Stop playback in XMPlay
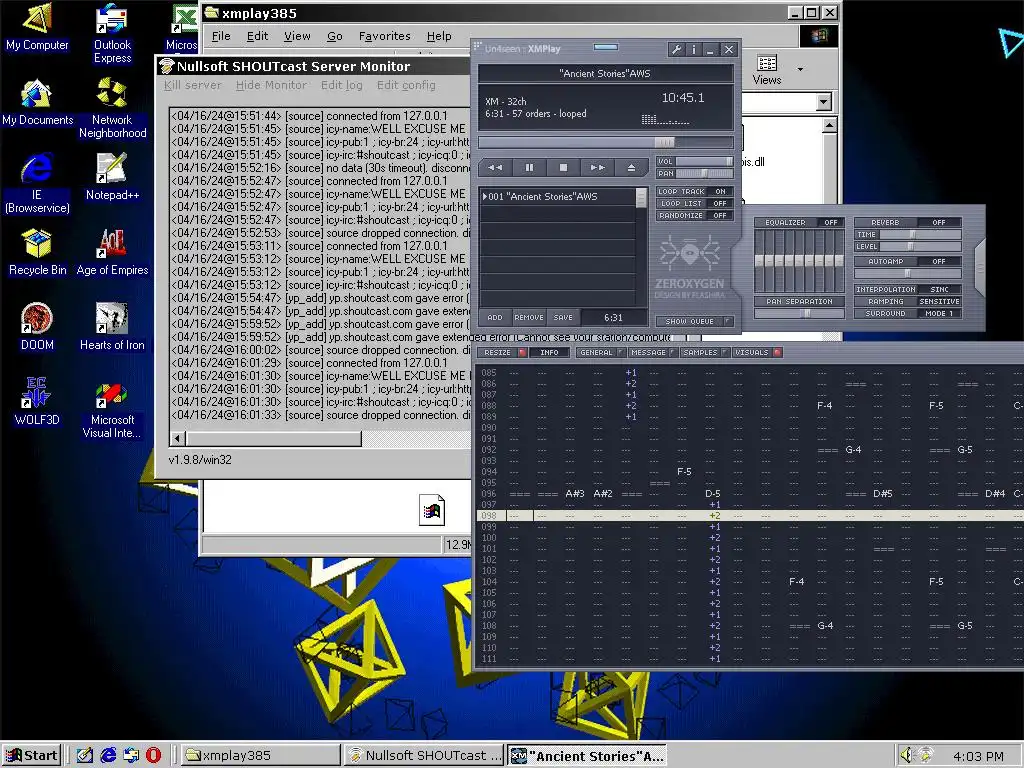The width and height of the screenshot is (1024, 768). tap(563, 168)
